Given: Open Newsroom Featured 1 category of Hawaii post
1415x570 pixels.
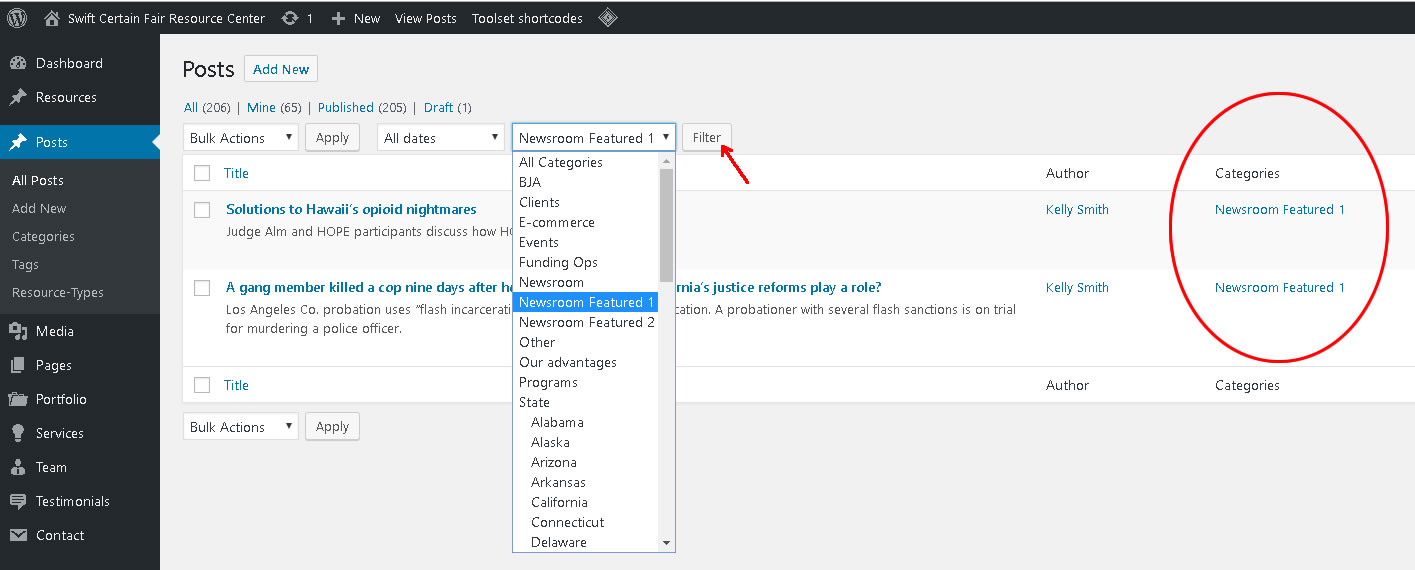Looking at the screenshot, I should pos(1280,209).
